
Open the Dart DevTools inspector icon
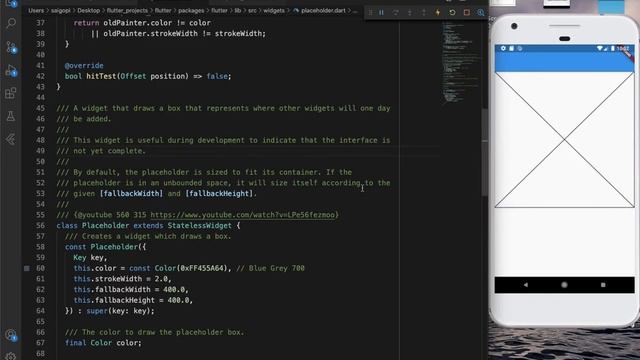(x=481, y=13)
